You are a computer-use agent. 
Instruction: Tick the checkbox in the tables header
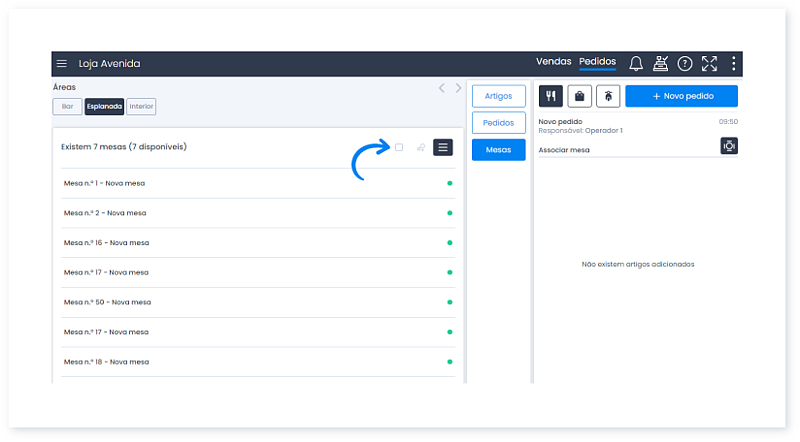[x=399, y=147]
